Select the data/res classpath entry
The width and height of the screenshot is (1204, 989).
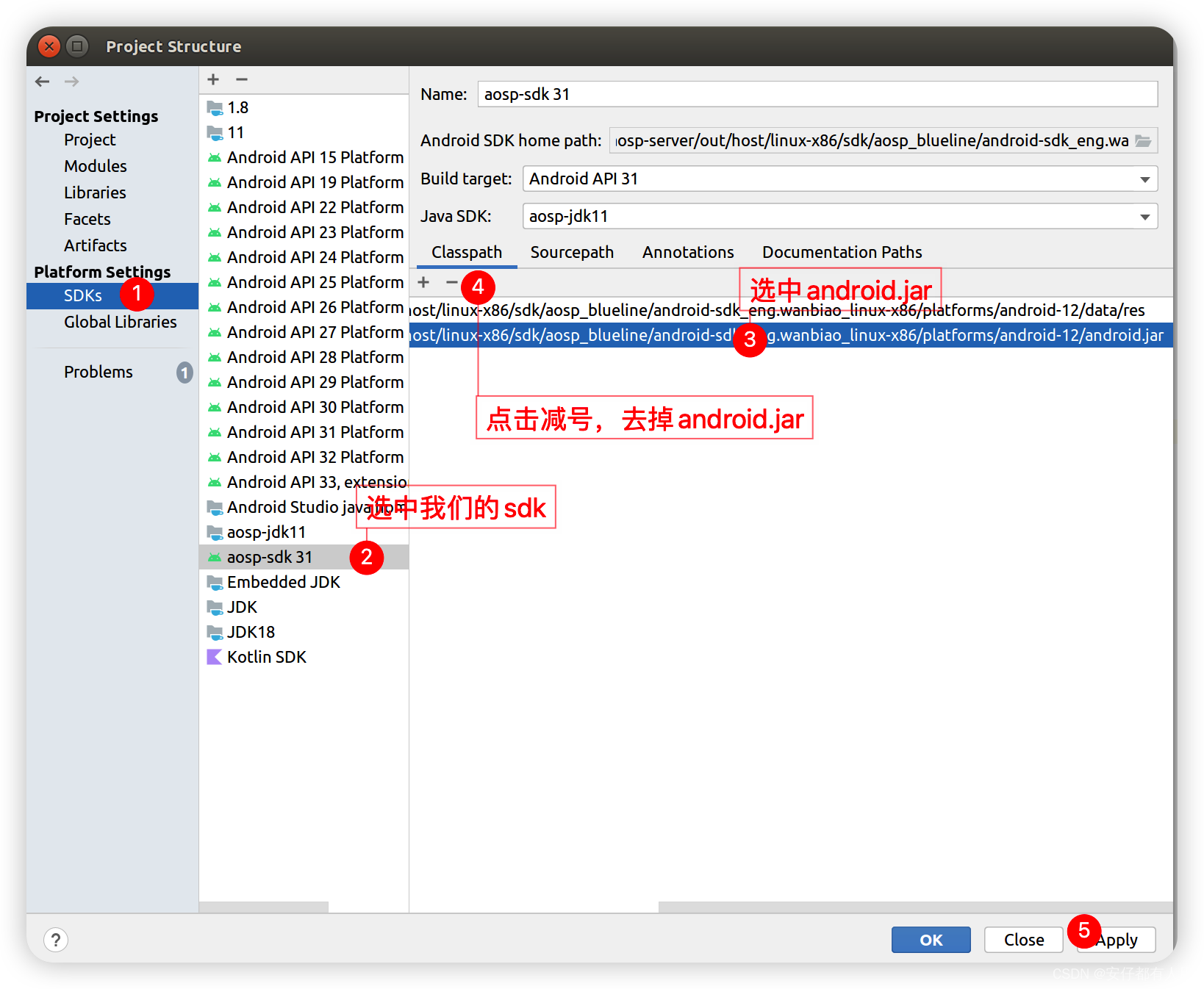tap(791, 310)
